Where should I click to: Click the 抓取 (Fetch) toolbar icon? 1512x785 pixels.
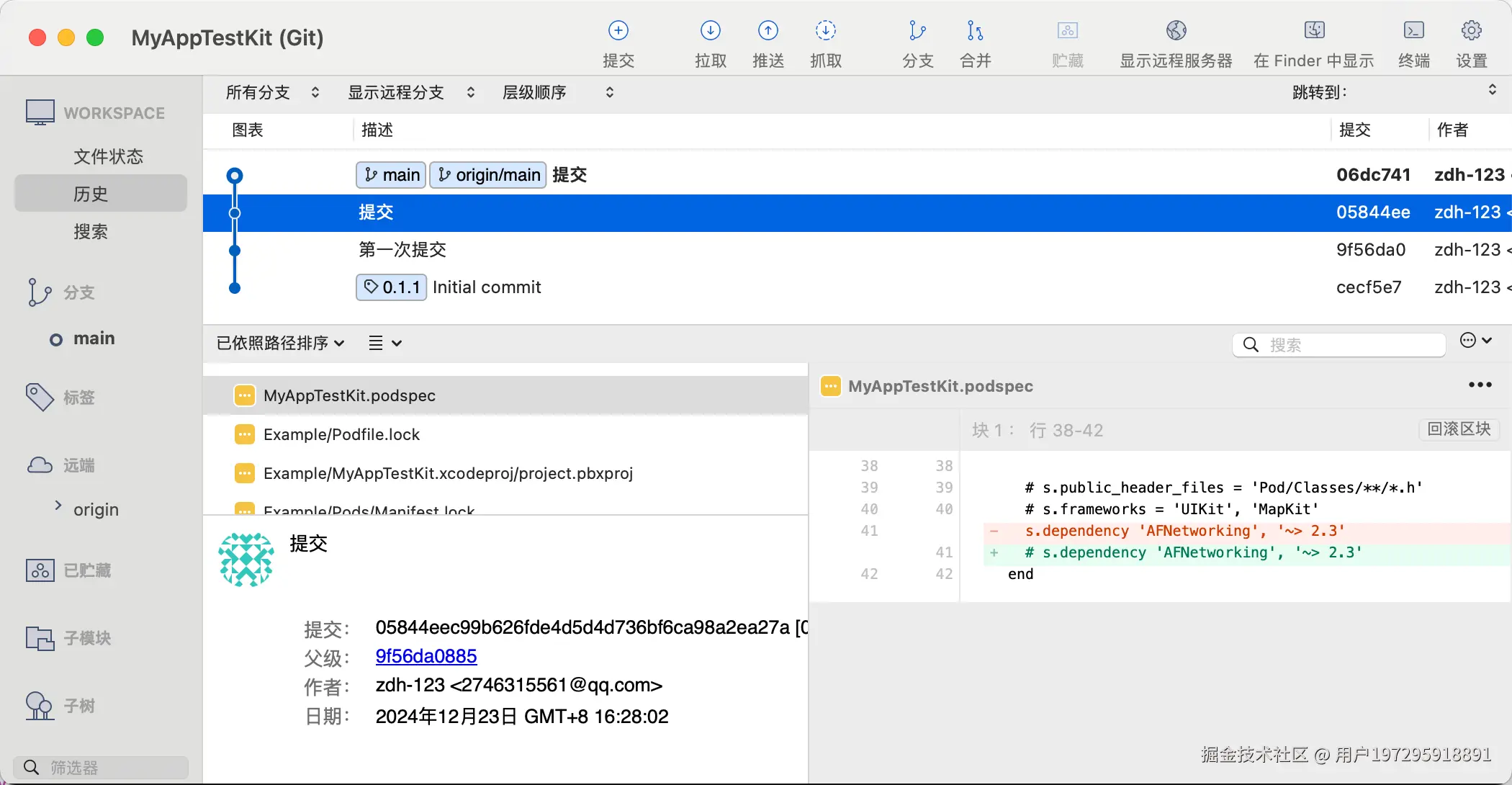[825, 31]
